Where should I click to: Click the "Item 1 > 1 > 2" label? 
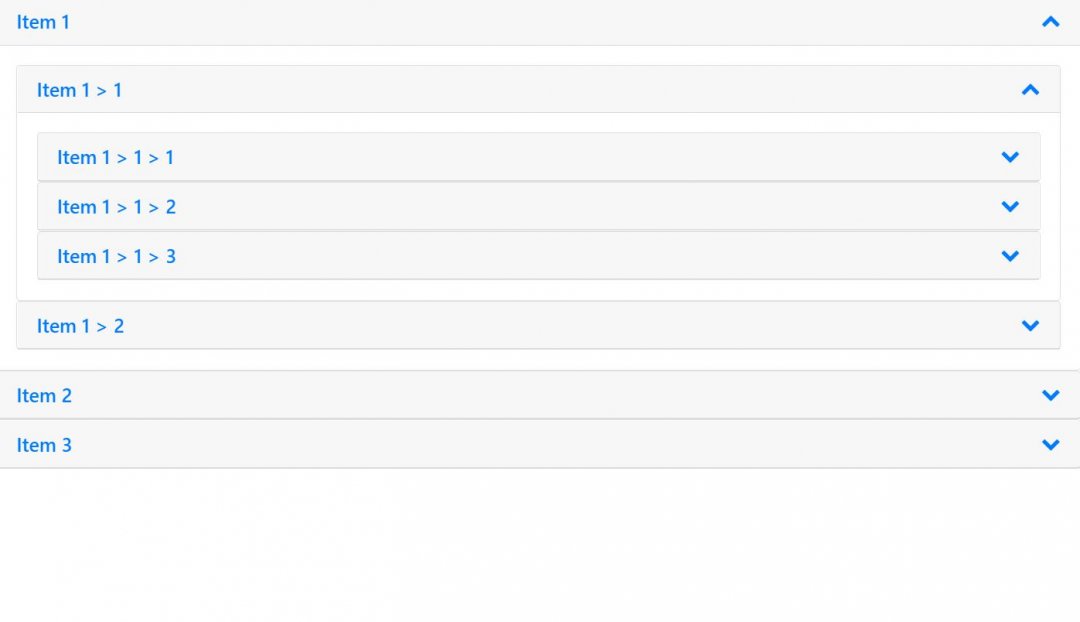pyautogui.click(x=116, y=207)
